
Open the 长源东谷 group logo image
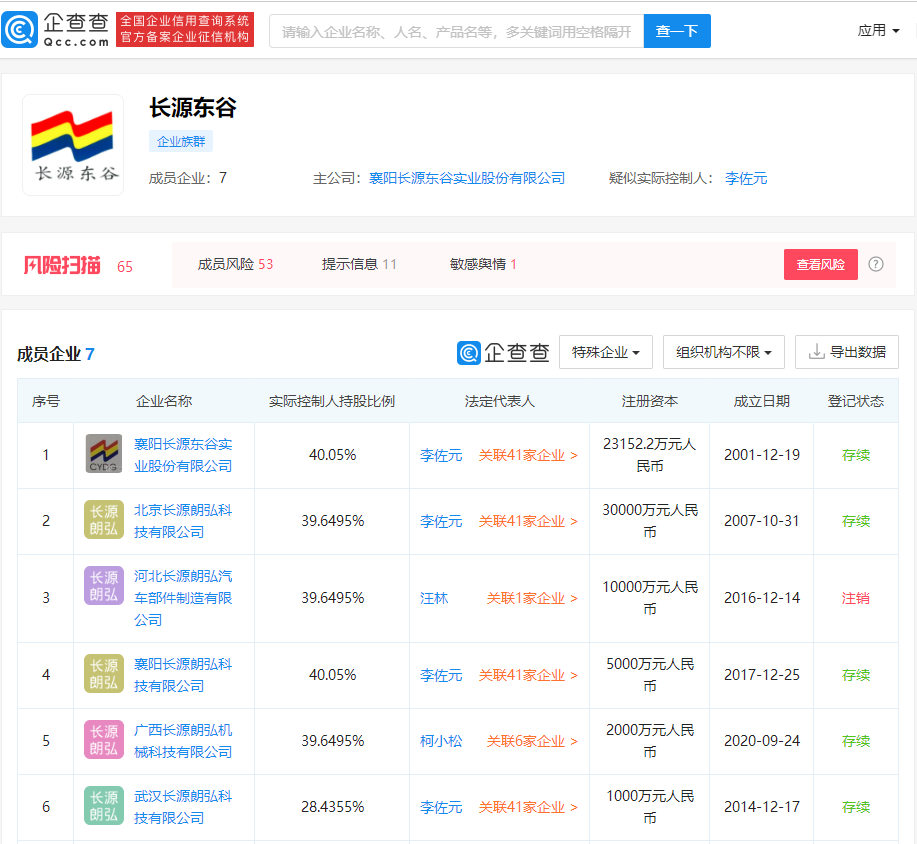pos(73,144)
